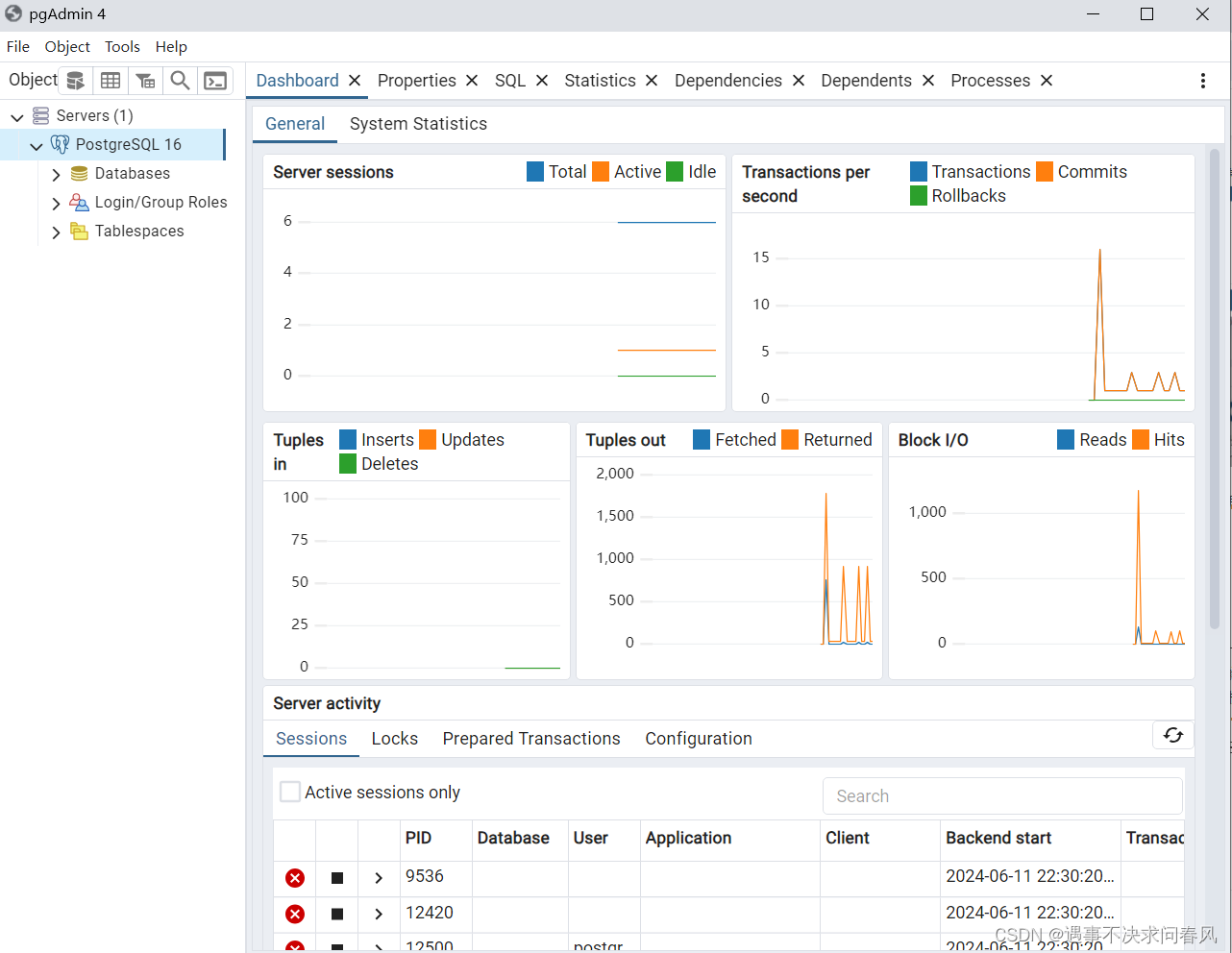Select the General dashboard tab
The height and width of the screenshot is (953, 1232).
click(x=295, y=124)
